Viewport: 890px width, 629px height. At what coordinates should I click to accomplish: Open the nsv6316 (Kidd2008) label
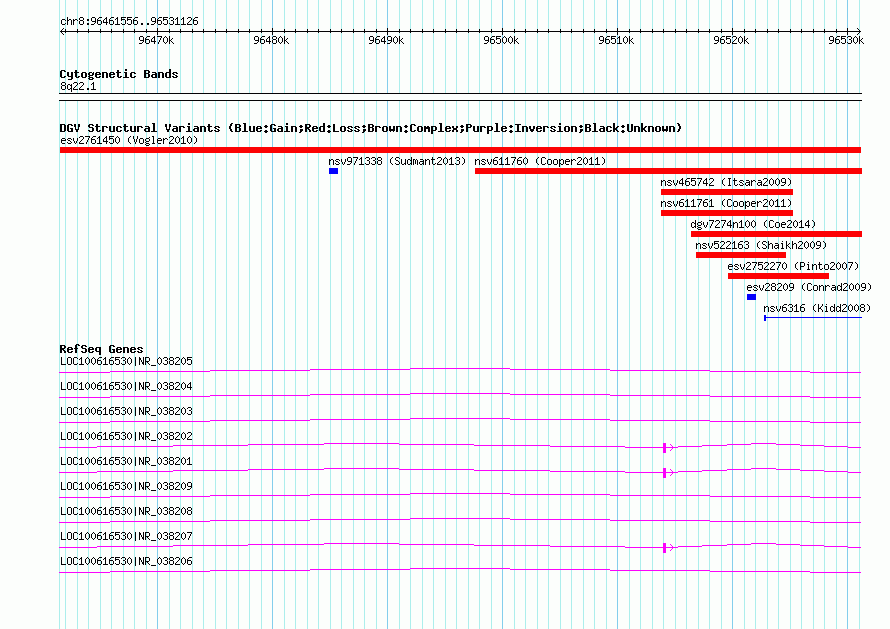tap(817, 308)
